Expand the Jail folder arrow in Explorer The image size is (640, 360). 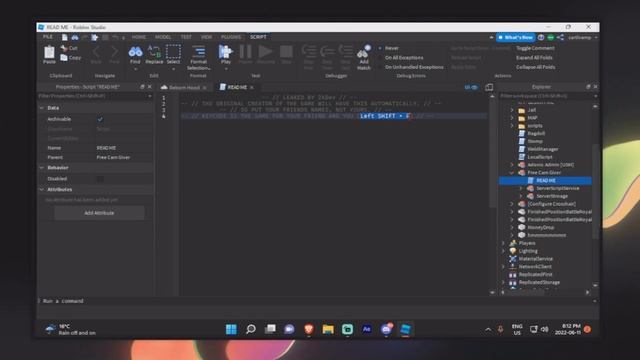pyautogui.click(x=512, y=110)
